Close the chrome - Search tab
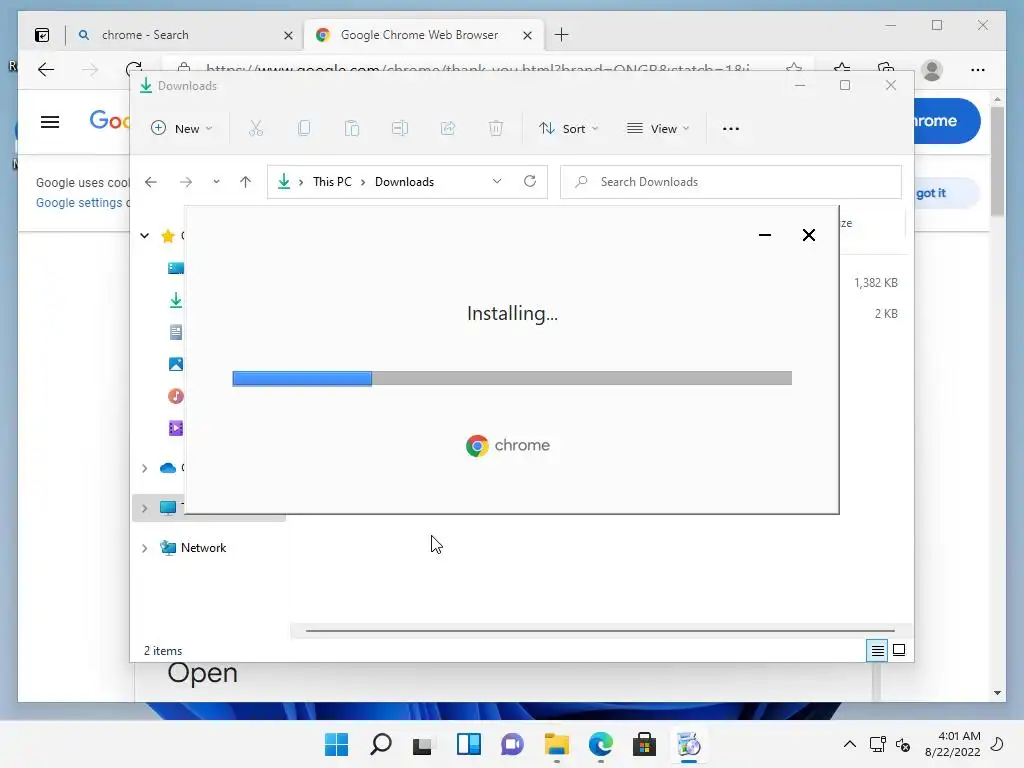The image size is (1024, 768). (288, 35)
